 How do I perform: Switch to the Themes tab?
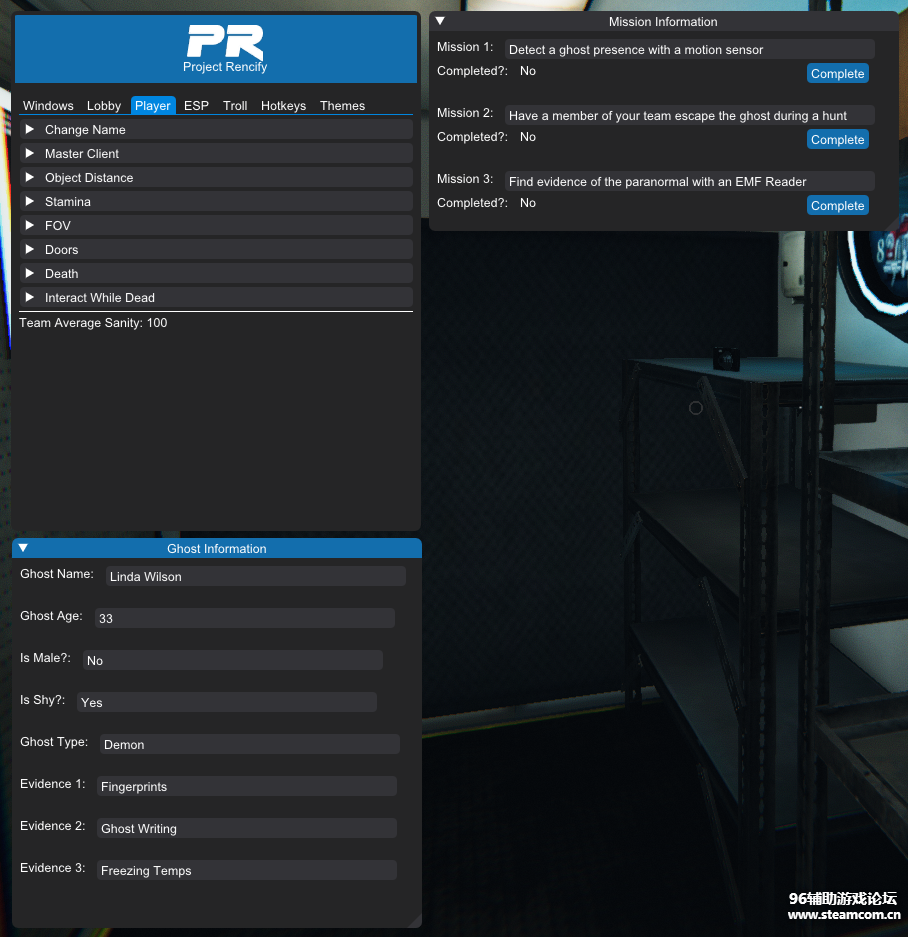pos(342,106)
